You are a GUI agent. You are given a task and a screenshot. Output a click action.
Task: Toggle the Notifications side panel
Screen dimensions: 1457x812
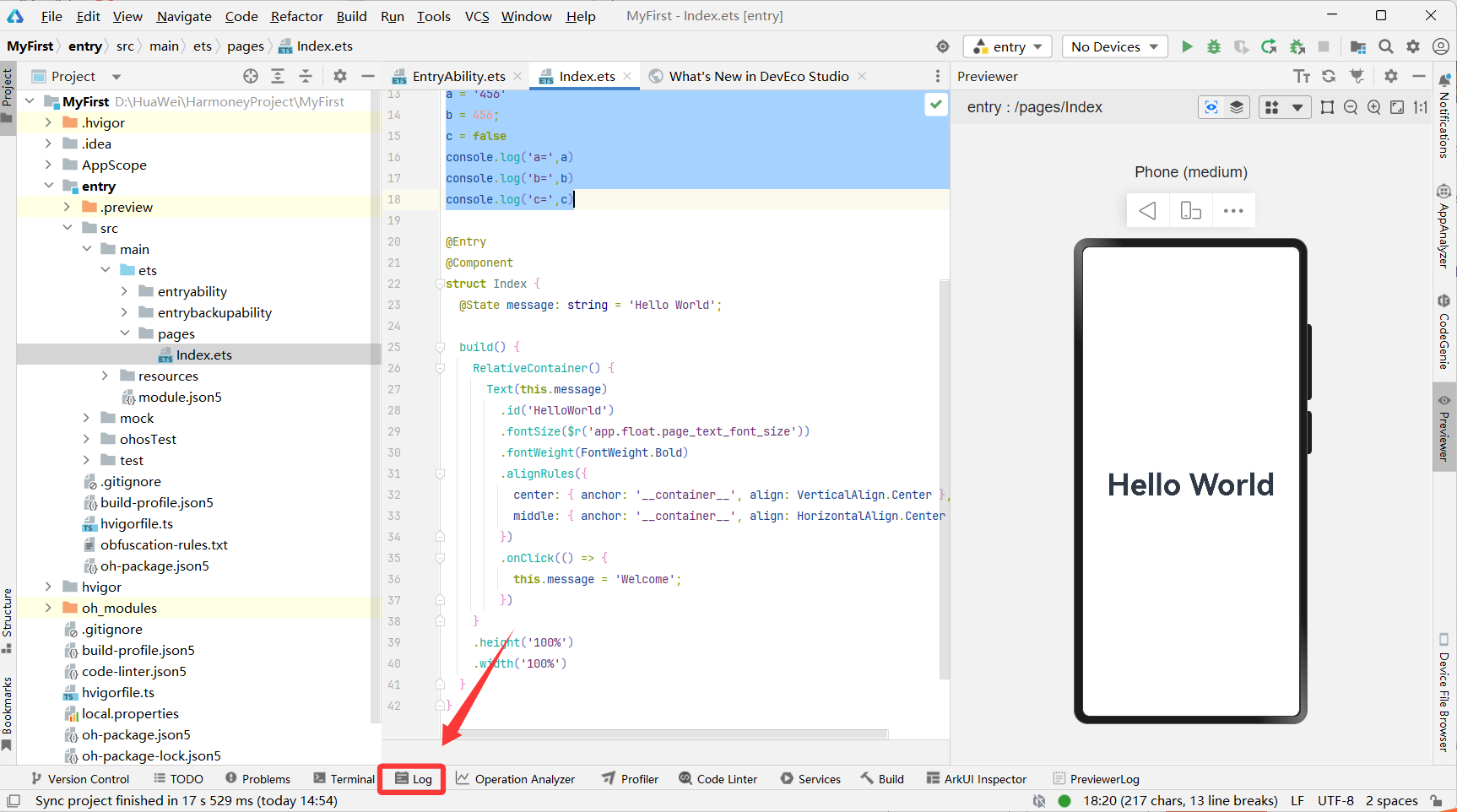tap(1444, 116)
